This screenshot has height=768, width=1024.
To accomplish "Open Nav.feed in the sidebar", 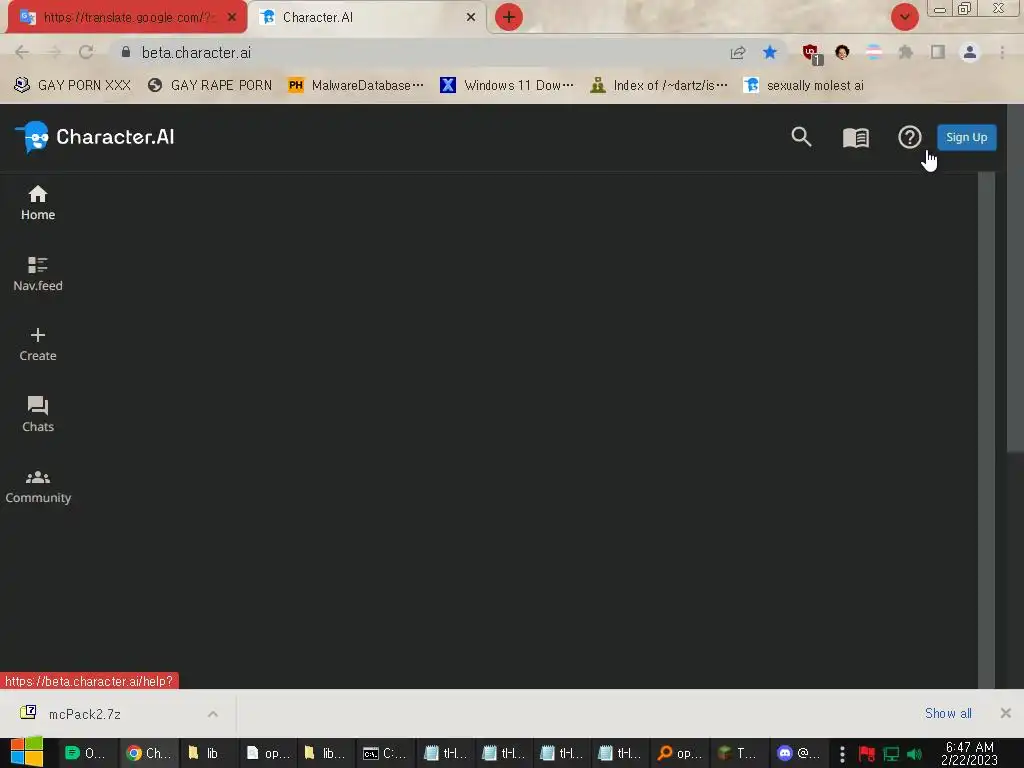I will [x=38, y=274].
